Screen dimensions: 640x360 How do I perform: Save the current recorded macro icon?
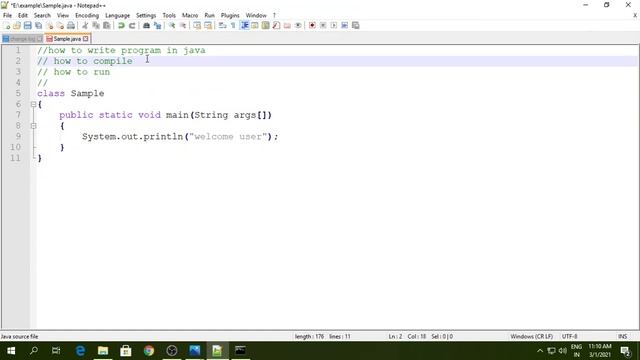tap(356, 25)
